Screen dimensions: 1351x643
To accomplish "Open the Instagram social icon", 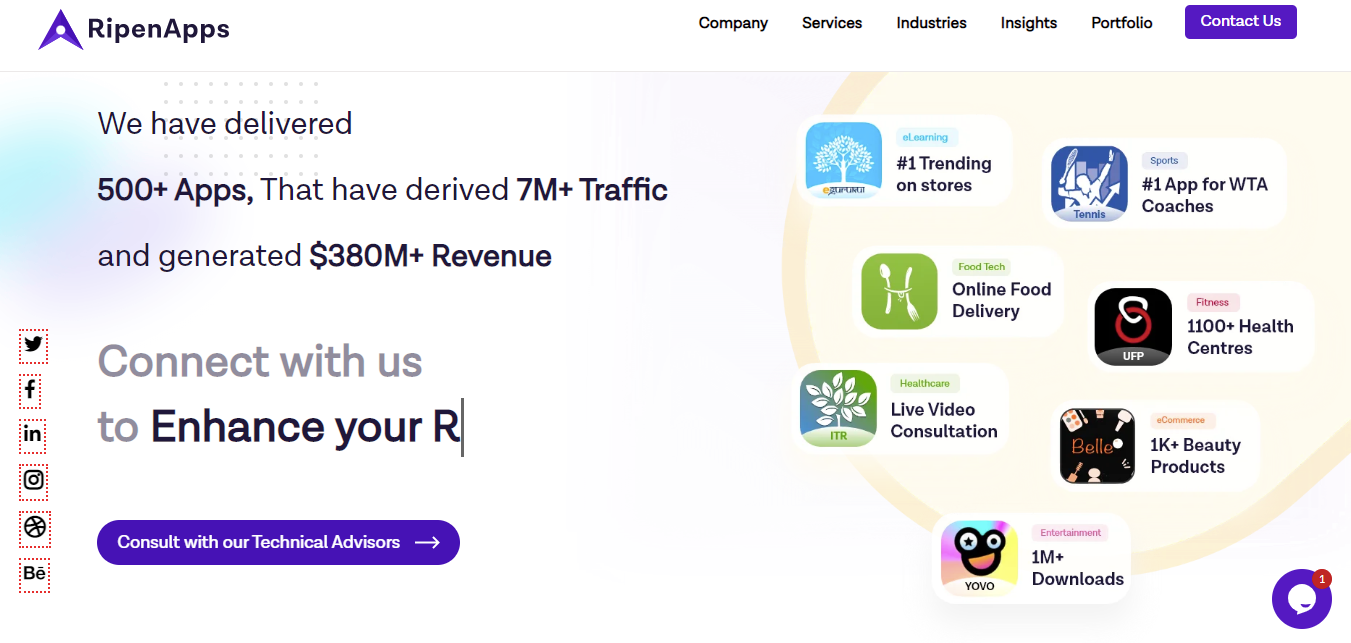I will pos(34,480).
